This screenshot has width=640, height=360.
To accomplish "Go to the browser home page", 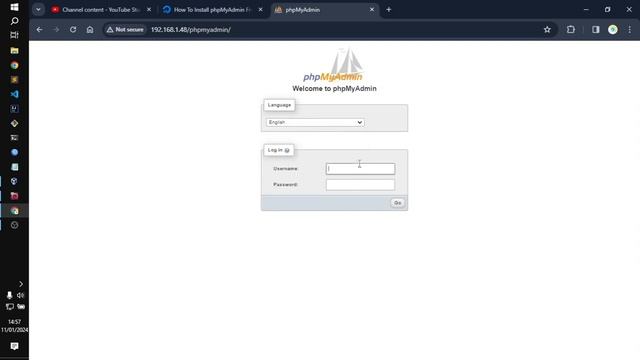I will pos(90,29).
